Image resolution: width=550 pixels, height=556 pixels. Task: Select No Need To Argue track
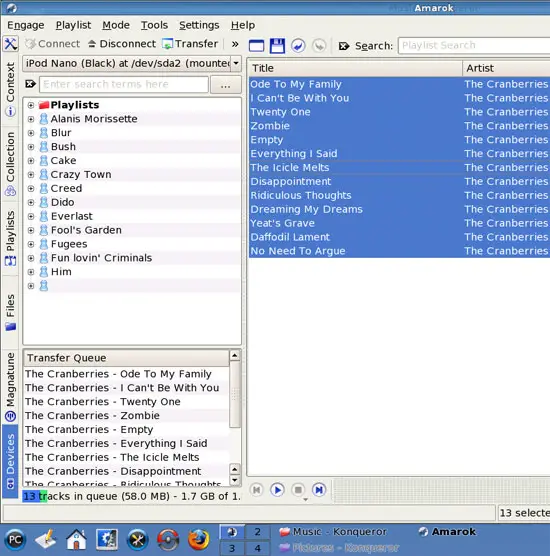tap(399, 251)
